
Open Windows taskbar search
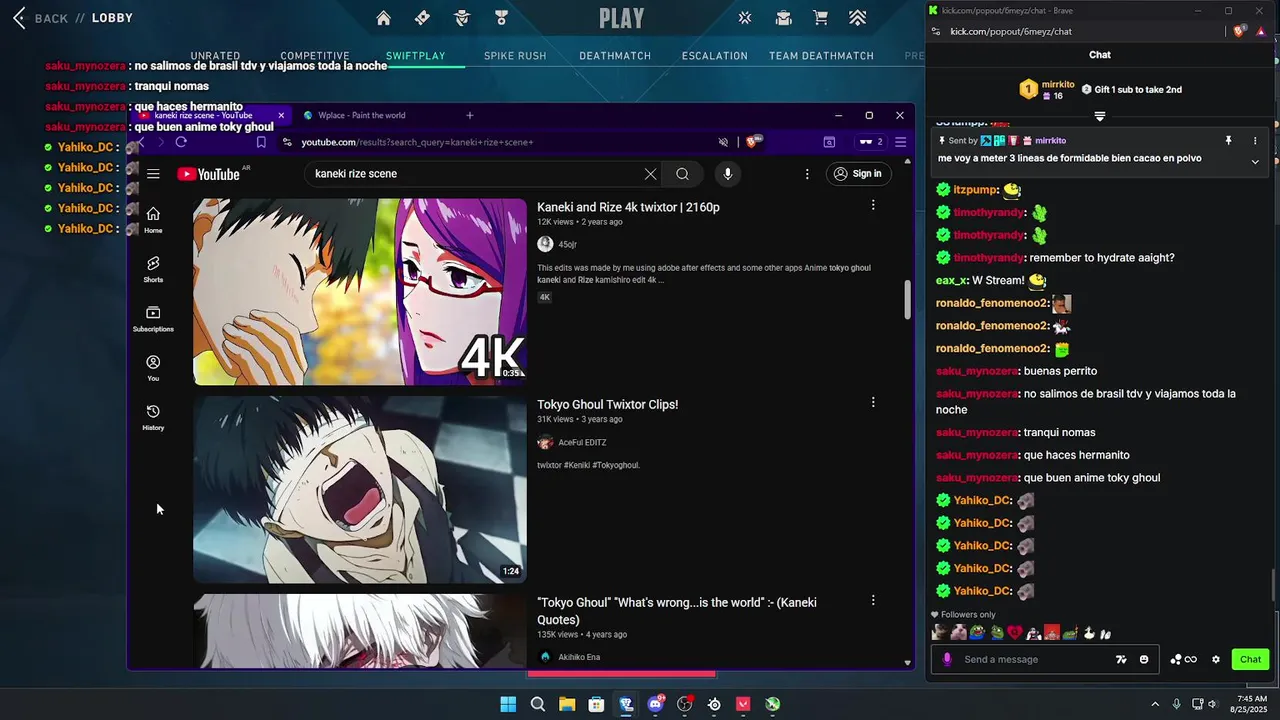tap(538, 704)
